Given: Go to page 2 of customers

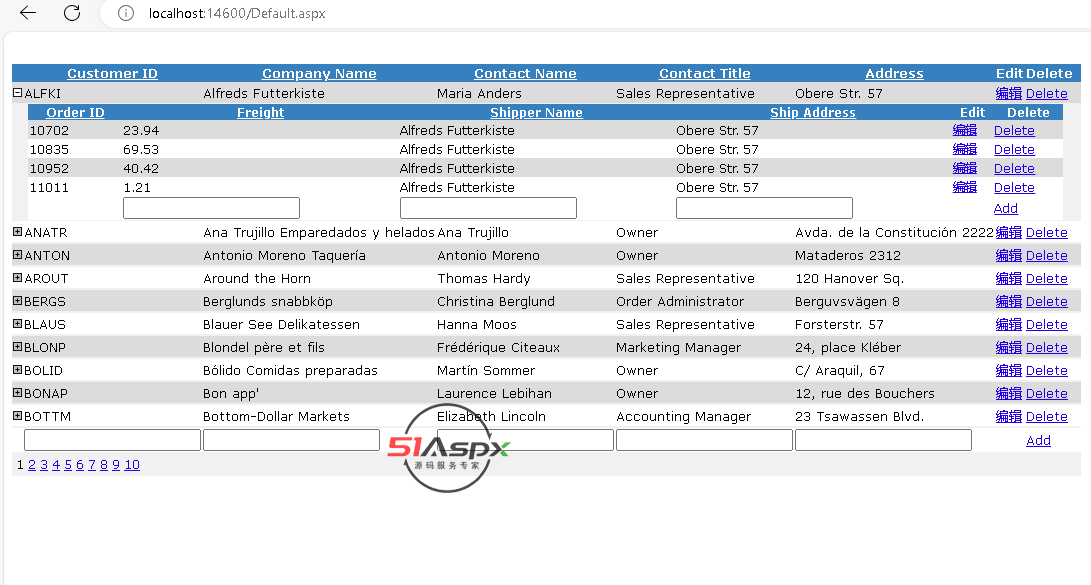Looking at the screenshot, I should pyautogui.click(x=32, y=465).
